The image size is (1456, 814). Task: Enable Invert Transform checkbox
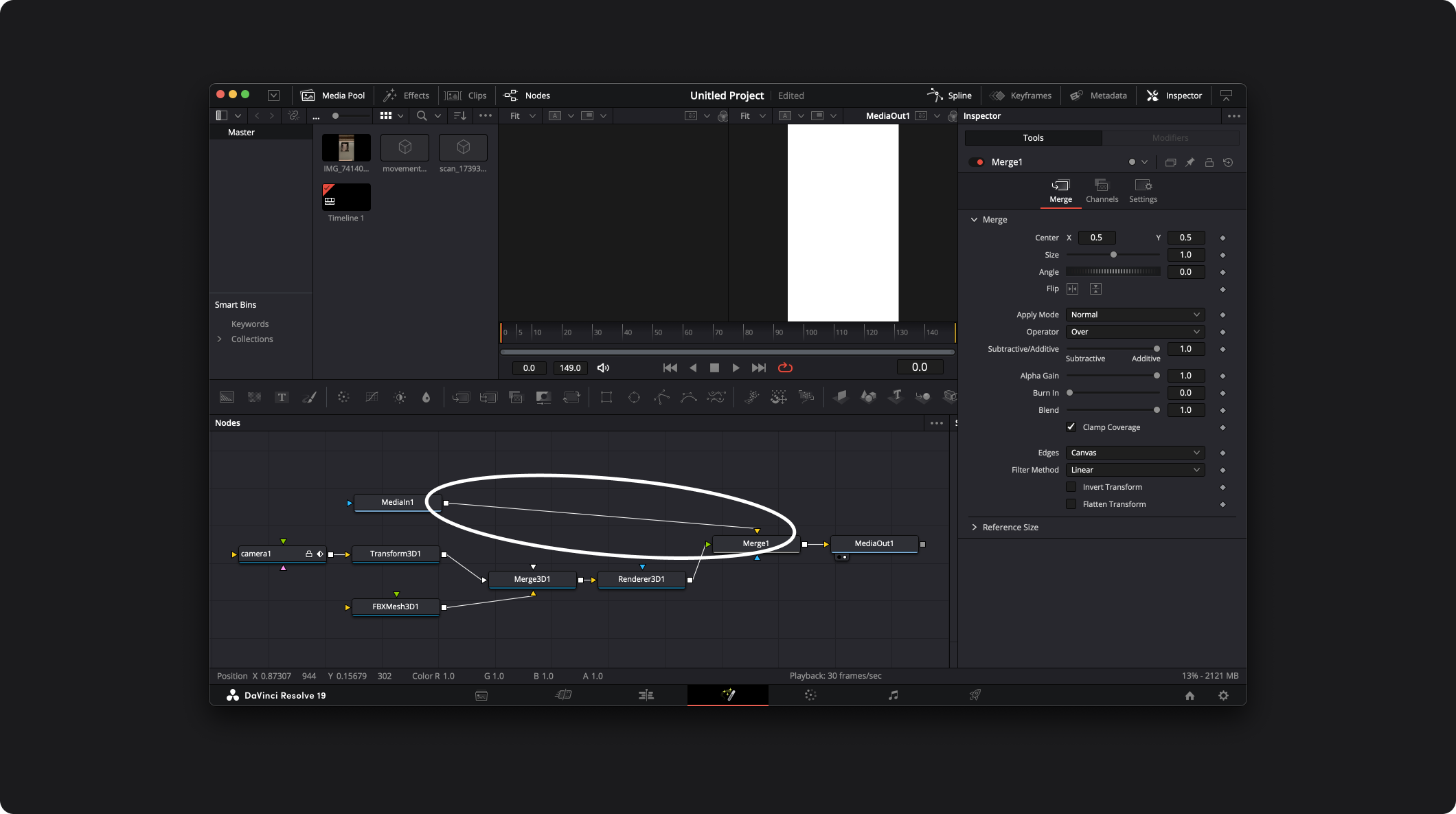1071,486
